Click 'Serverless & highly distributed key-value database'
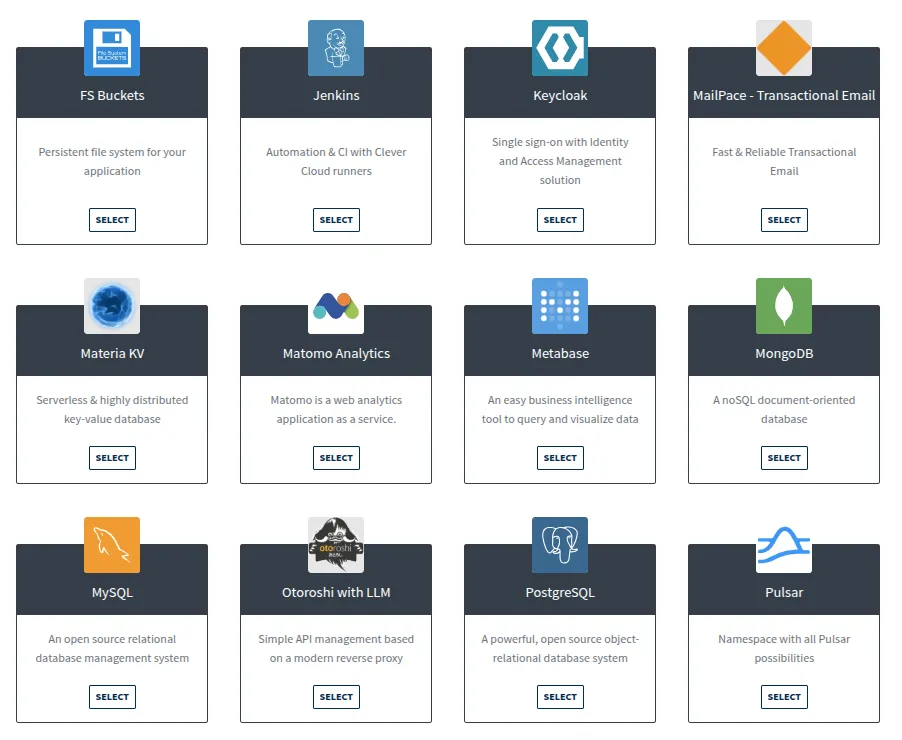The width and height of the screenshot is (902, 740). 112,410
